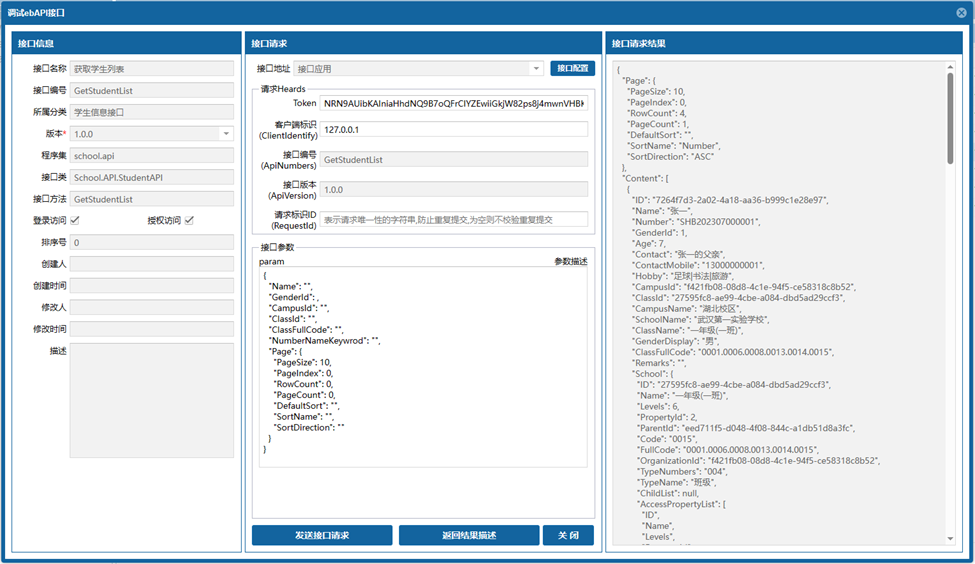The width and height of the screenshot is (975, 564).
Task: Toggle the 登录访问 checkbox
Action: point(75,220)
